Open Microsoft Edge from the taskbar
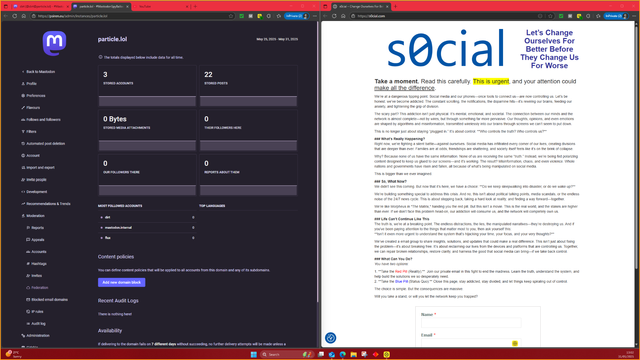Viewport: 640px width, 360px height. 342,354
